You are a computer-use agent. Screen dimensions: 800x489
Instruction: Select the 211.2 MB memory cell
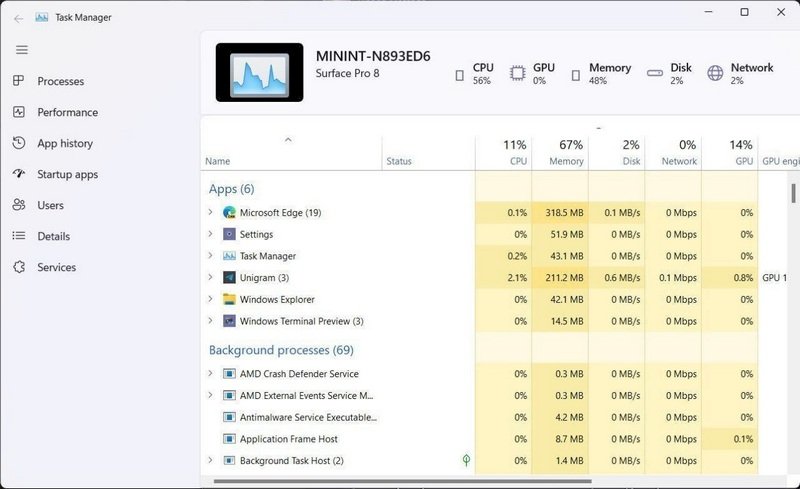click(x=560, y=278)
